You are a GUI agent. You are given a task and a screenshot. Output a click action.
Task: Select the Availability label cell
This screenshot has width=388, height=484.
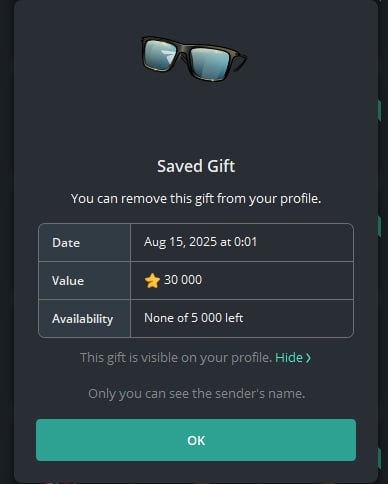[84, 319]
